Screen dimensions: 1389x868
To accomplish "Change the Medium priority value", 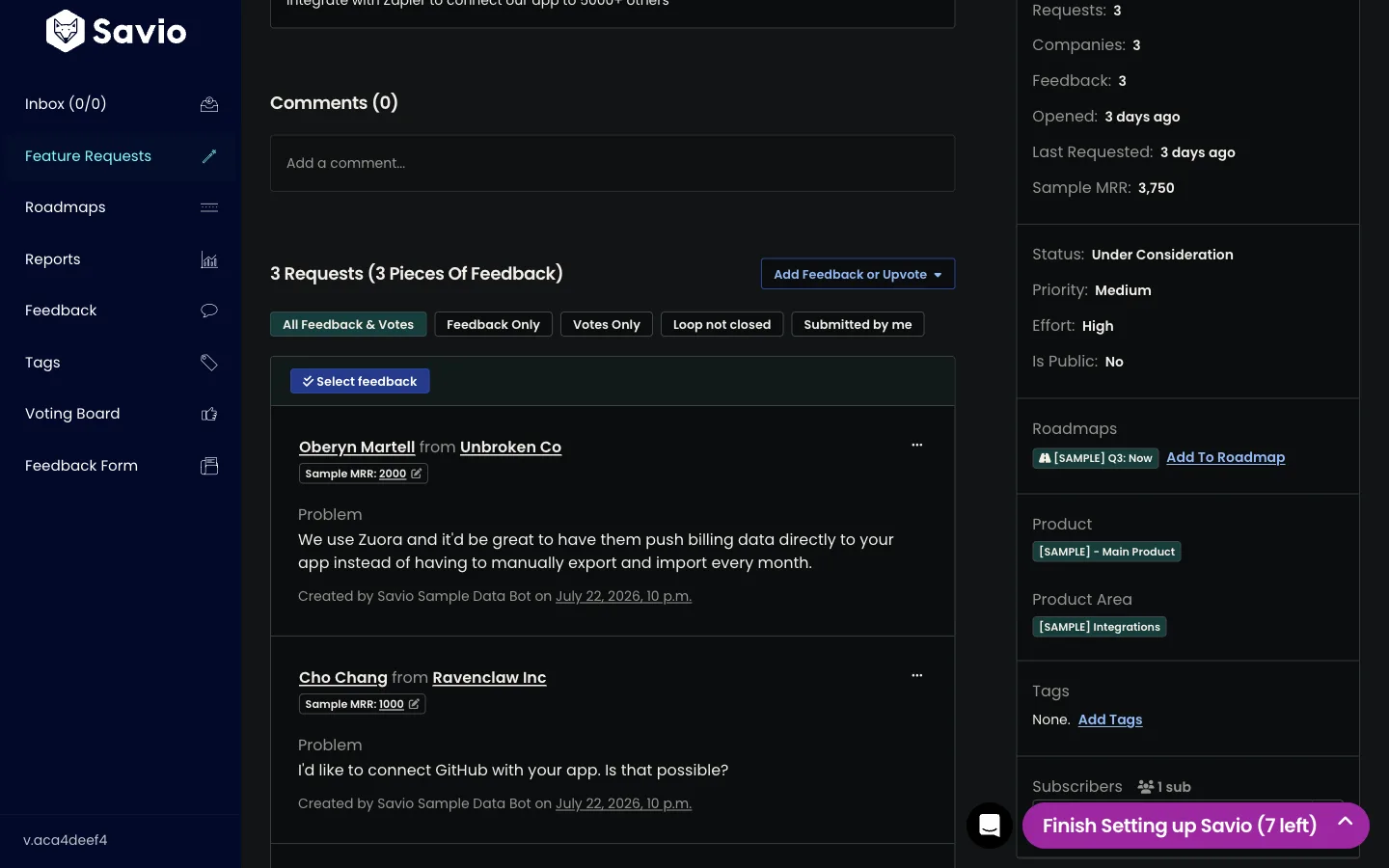I will pos(1123,290).
